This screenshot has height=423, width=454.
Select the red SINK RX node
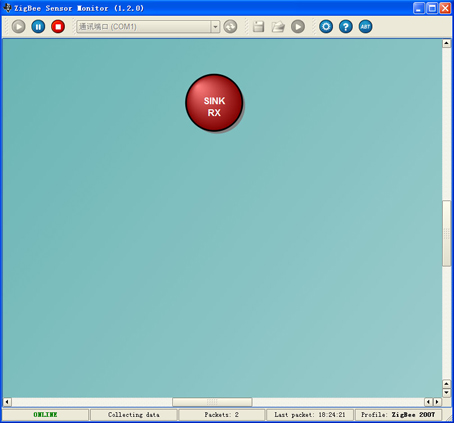[214, 103]
